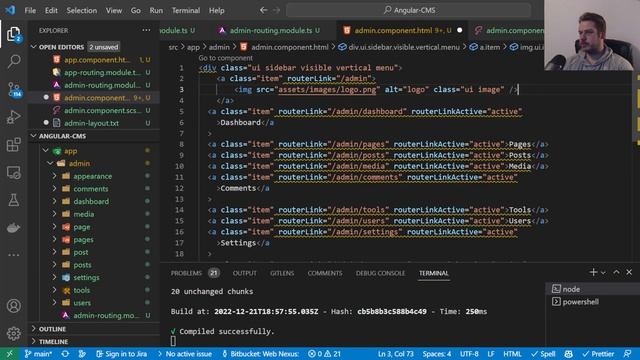This screenshot has width=640, height=360.
Task: Switch to the Output panel tab
Action: pyautogui.click(x=244, y=273)
